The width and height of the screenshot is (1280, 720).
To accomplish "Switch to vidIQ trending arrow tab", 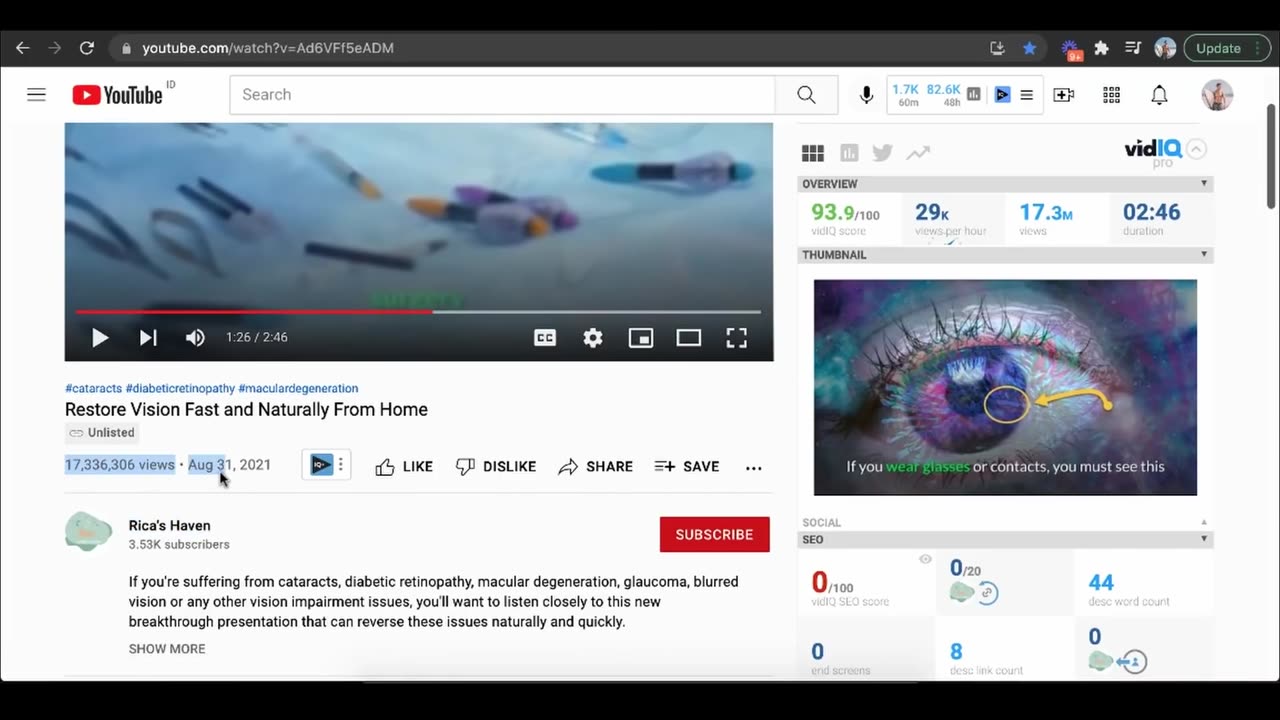I will (x=918, y=153).
